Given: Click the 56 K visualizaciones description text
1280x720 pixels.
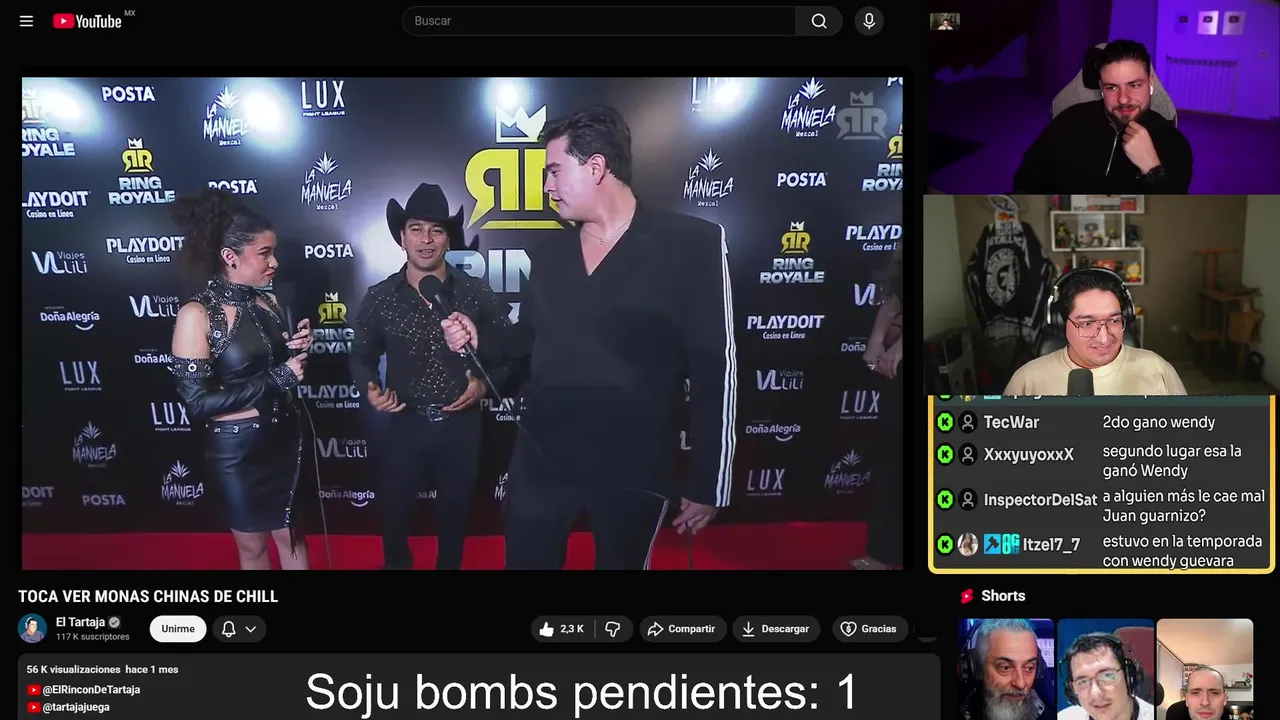Looking at the screenshot, I should pyautogui.click(x=73, y=669).
